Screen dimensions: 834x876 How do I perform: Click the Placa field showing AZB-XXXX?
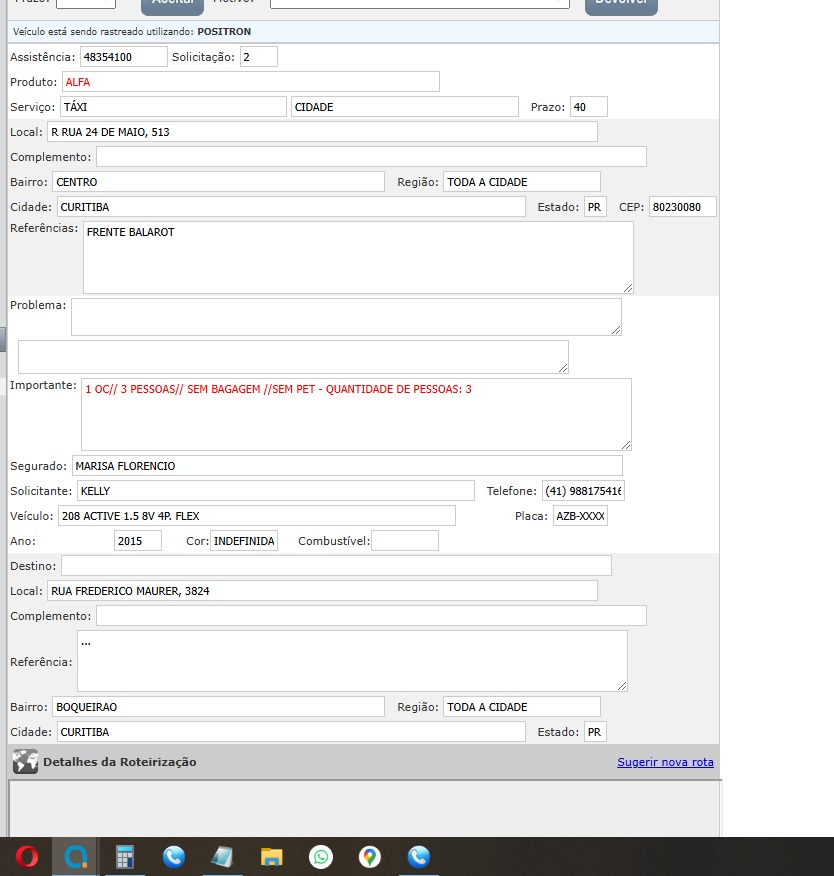(x=580, y=516)
